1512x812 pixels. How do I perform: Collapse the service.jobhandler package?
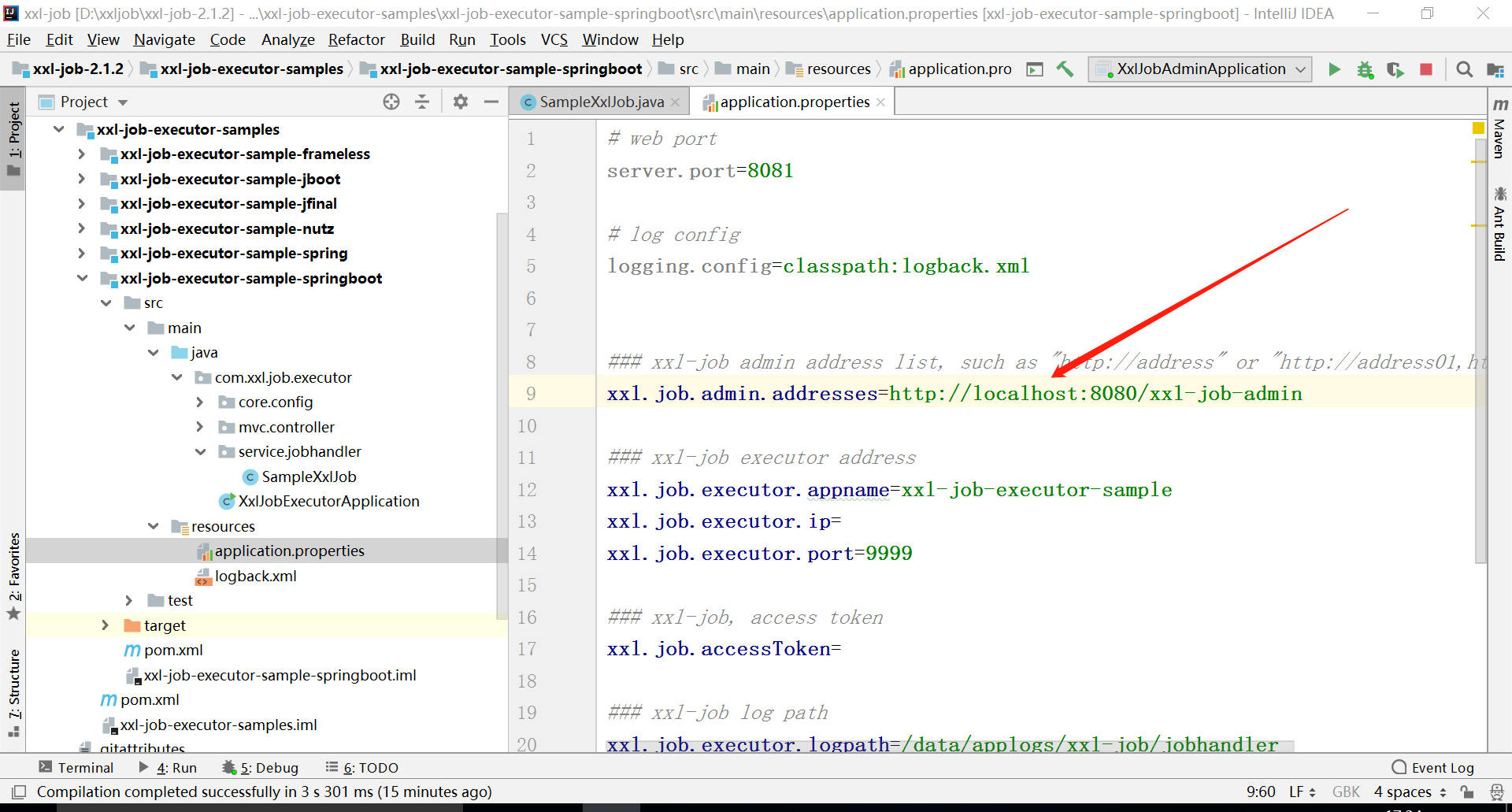201,451
